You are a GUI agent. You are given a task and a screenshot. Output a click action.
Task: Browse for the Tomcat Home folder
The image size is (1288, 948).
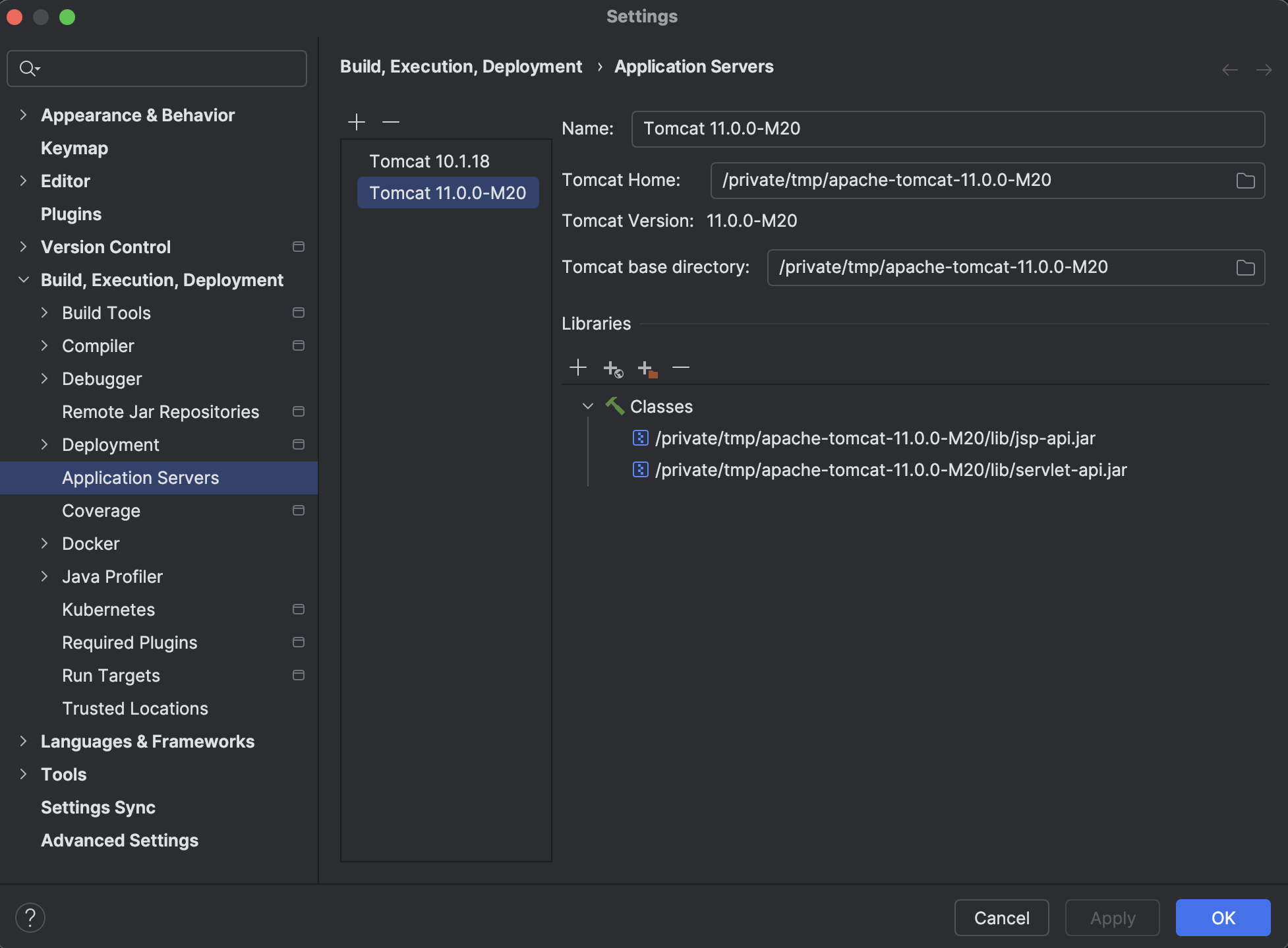click(x=1246, y=180)
